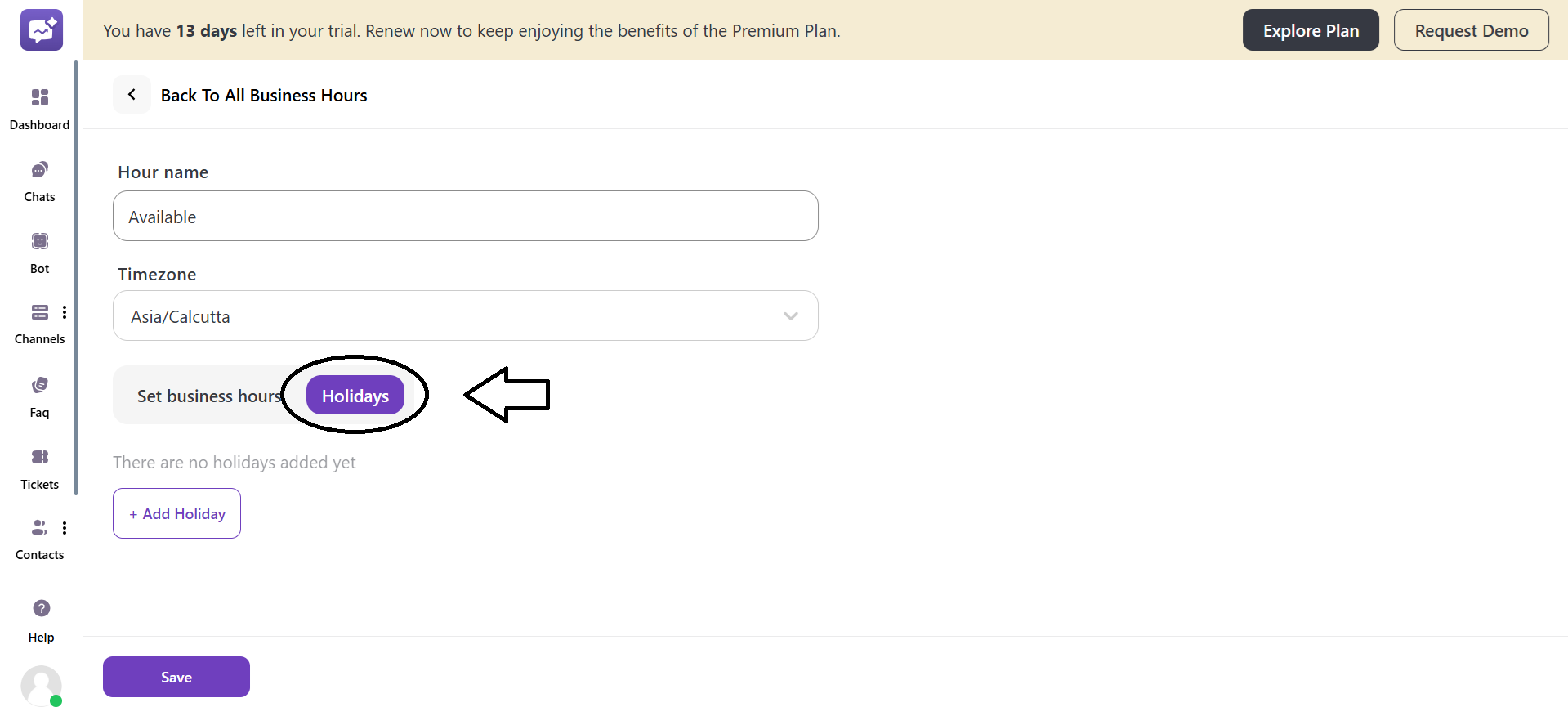The image size is (1568, 716).
Task: Open the Bot section icon
Action: click(39, 242)
